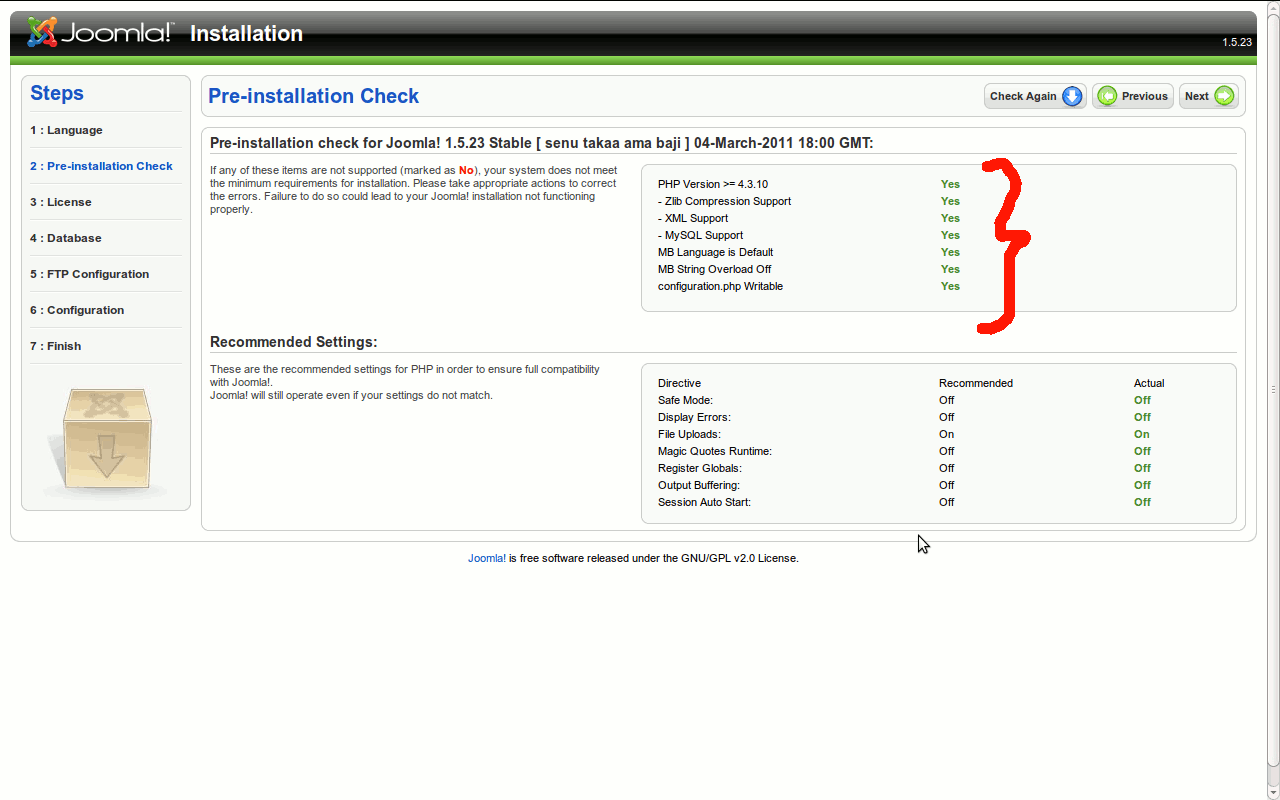Select step 4 : Database
Viewport: 1280px width, 800px height.
tap(65, 238)
